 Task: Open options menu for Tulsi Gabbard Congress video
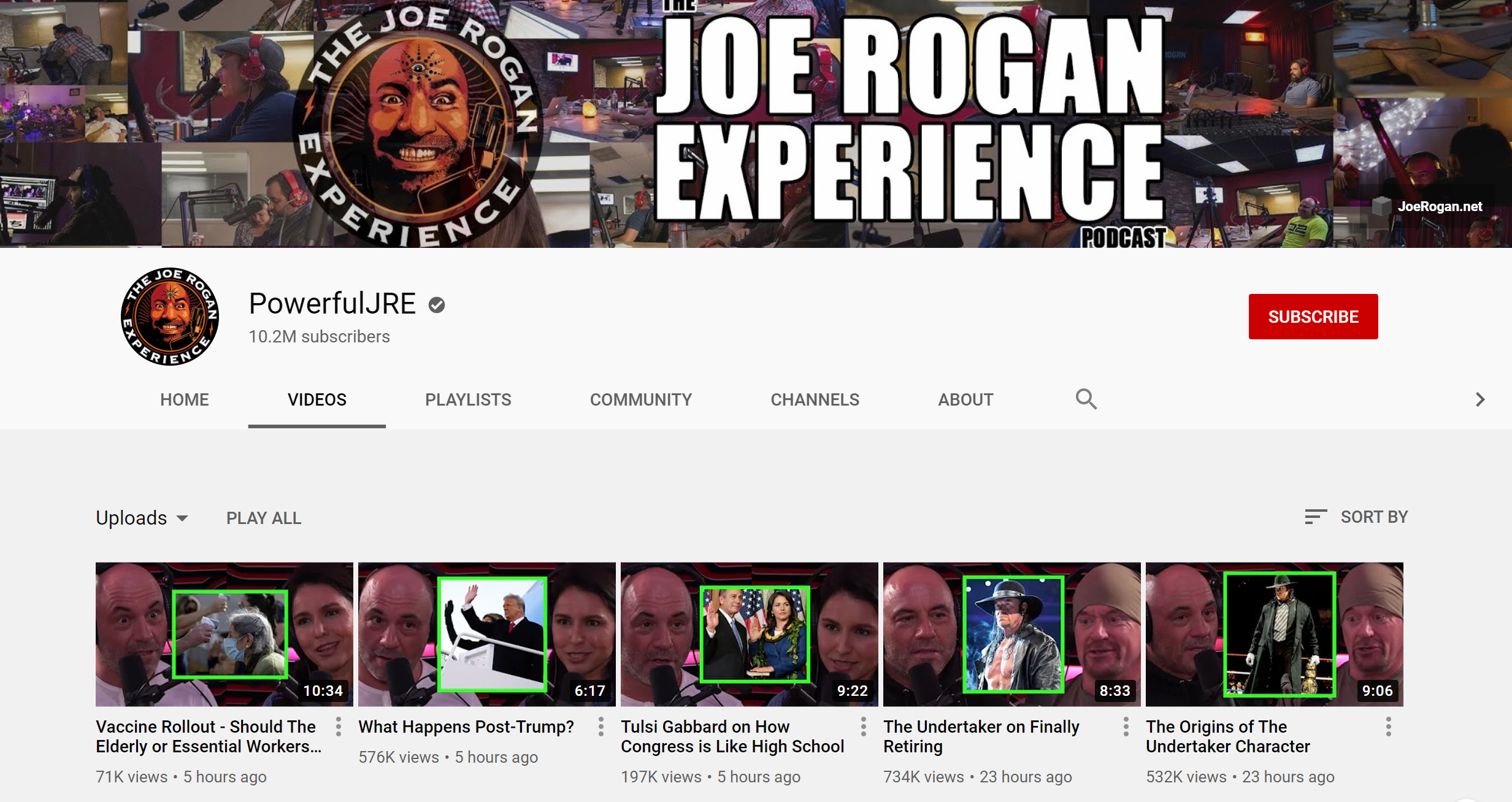(864, 727)
